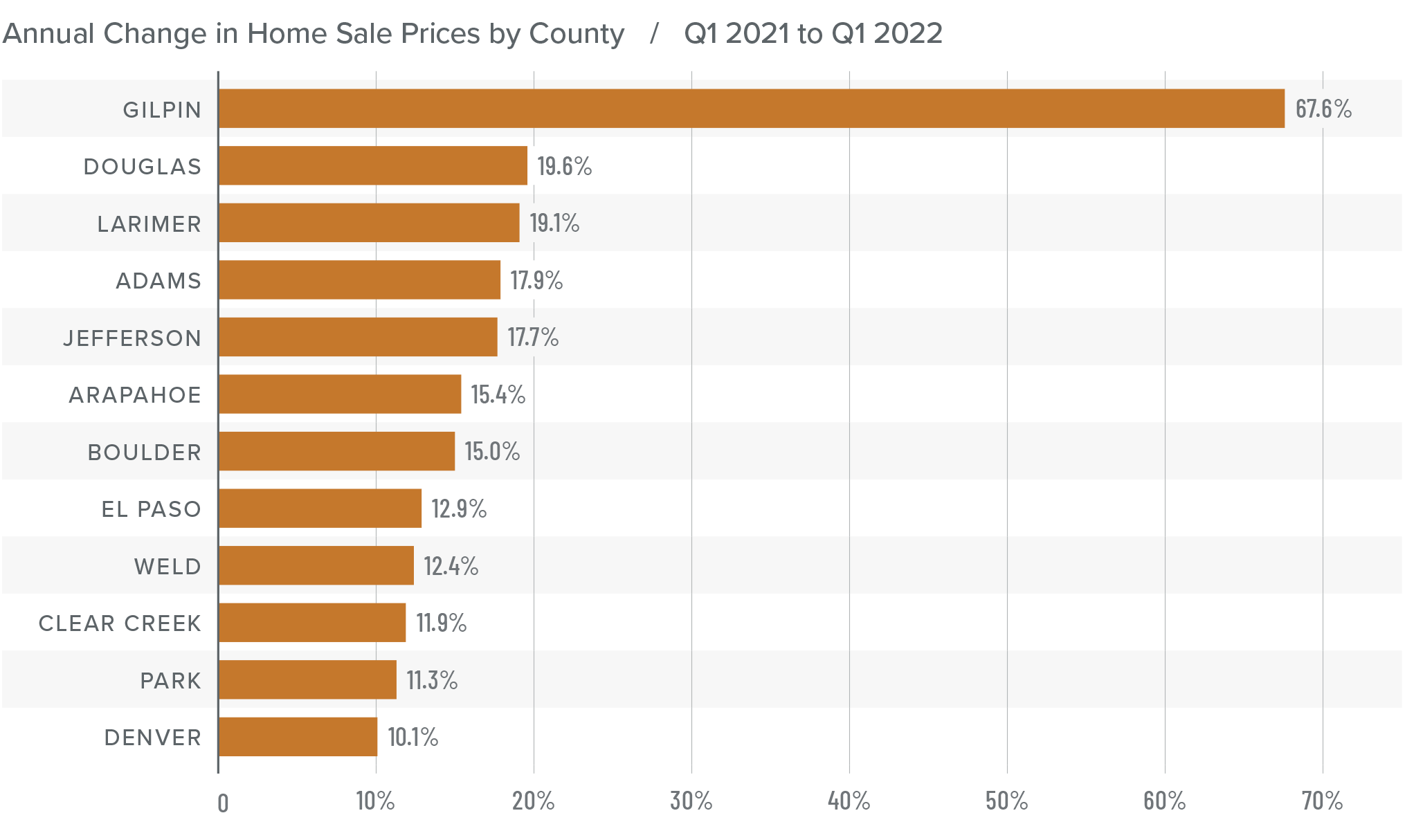Click the chart title text
Image resolution: width=1405 pixels, height=840 pixels.
pyautogui.click(x=313, y=33)
